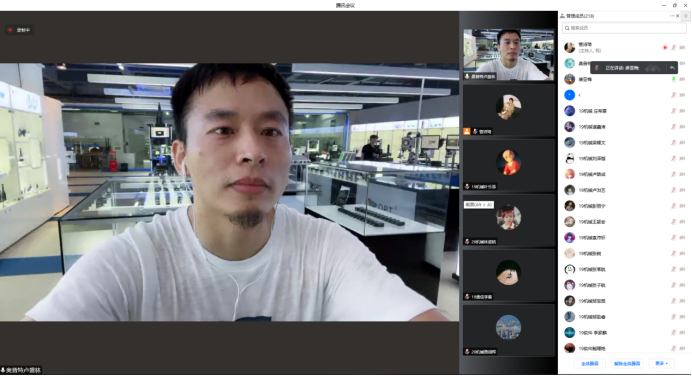
Task: Click the members panel people icon in header
Action: click(562, 16)
